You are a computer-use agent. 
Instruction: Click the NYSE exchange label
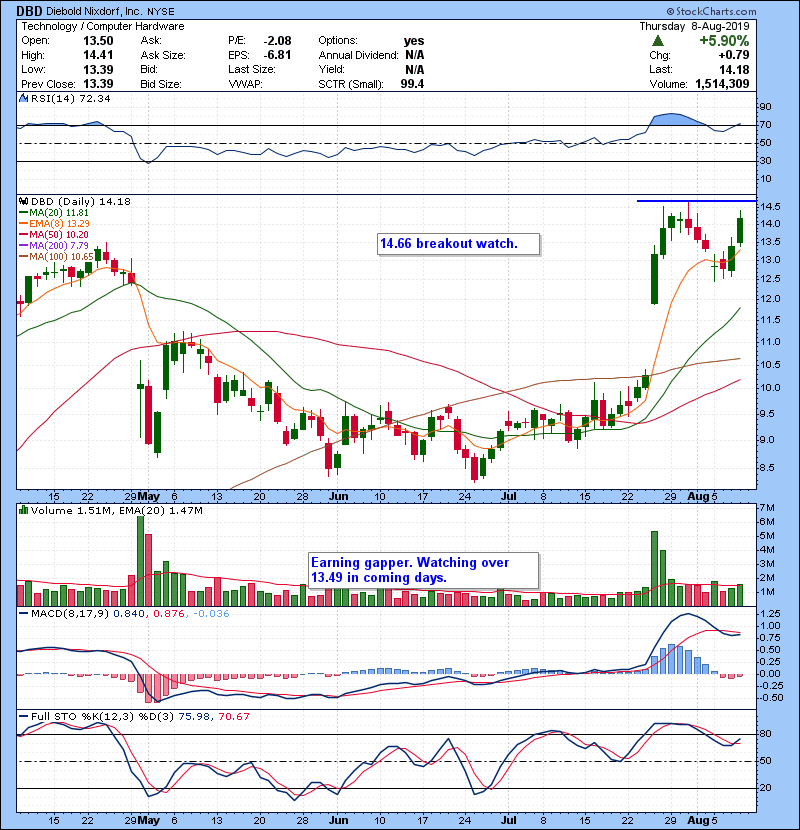point(160,12)
